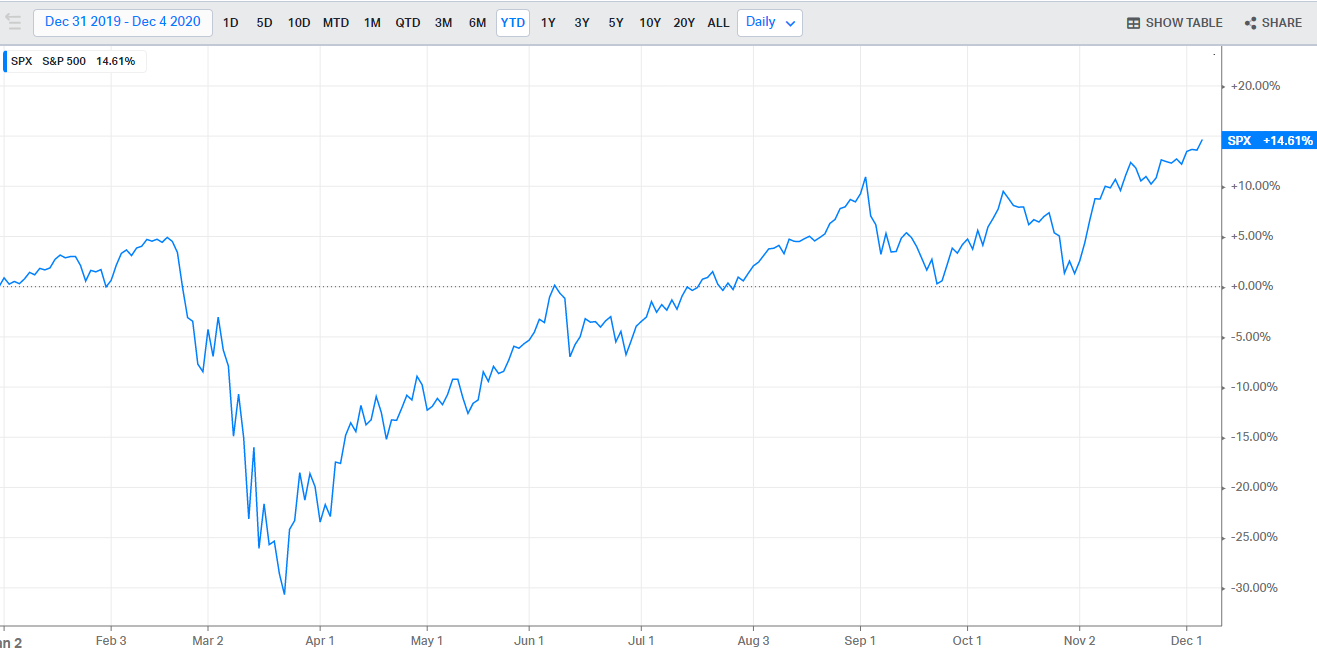
Task: Choose the 20Y range
Action: 684,23
